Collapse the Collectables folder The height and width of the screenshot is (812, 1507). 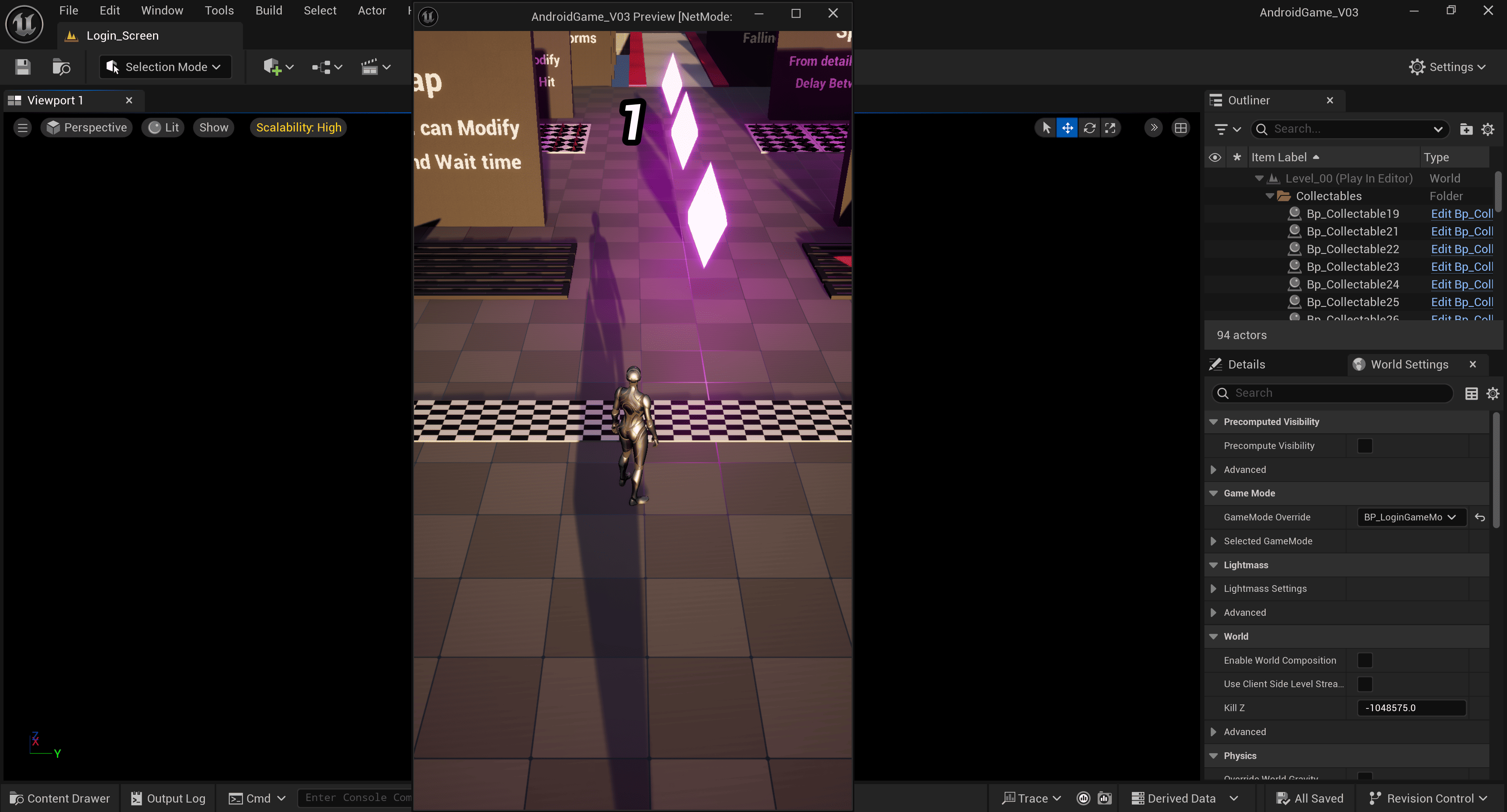(1270, 196)
